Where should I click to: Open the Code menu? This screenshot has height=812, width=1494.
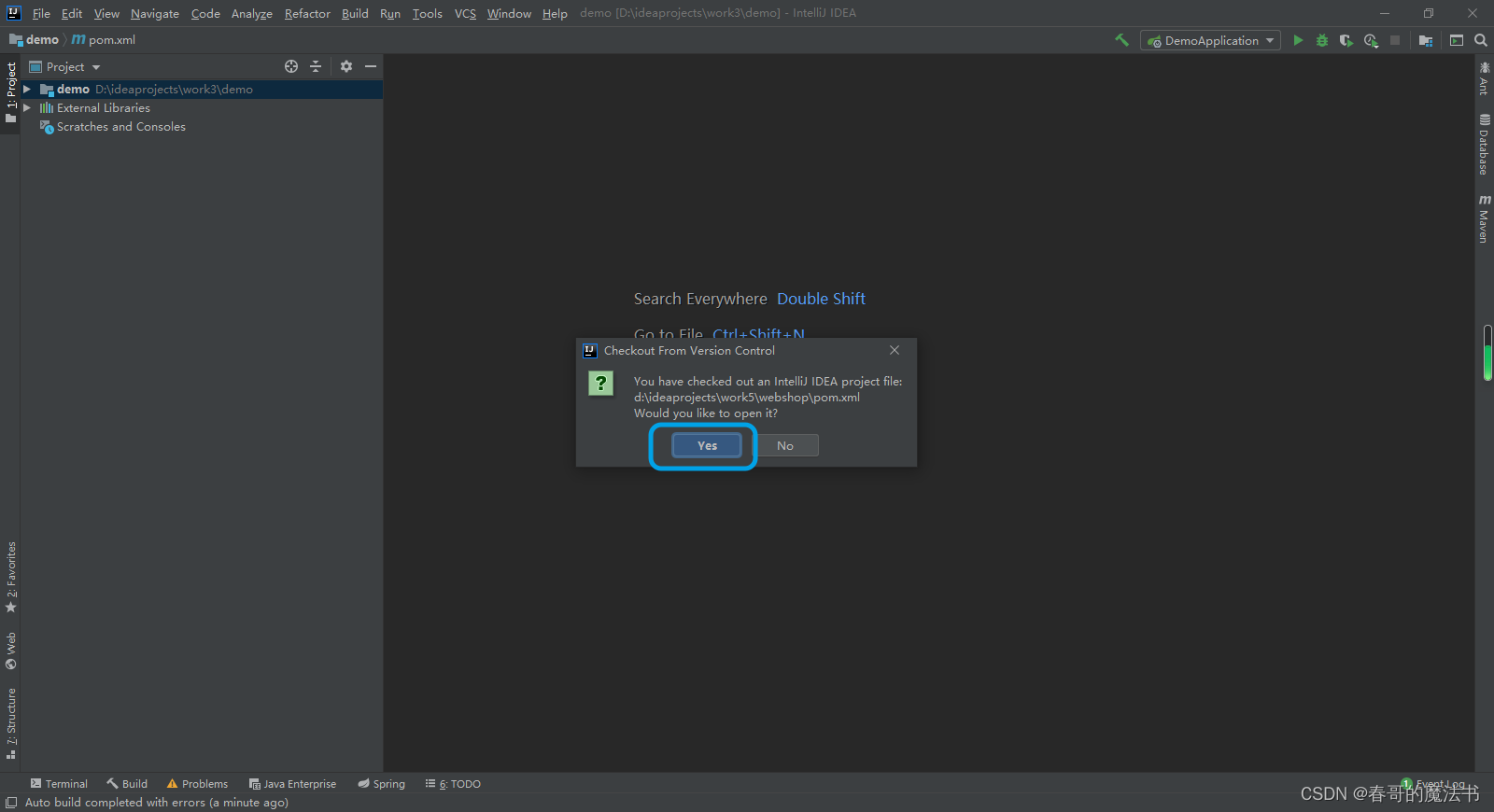(205, 13)
